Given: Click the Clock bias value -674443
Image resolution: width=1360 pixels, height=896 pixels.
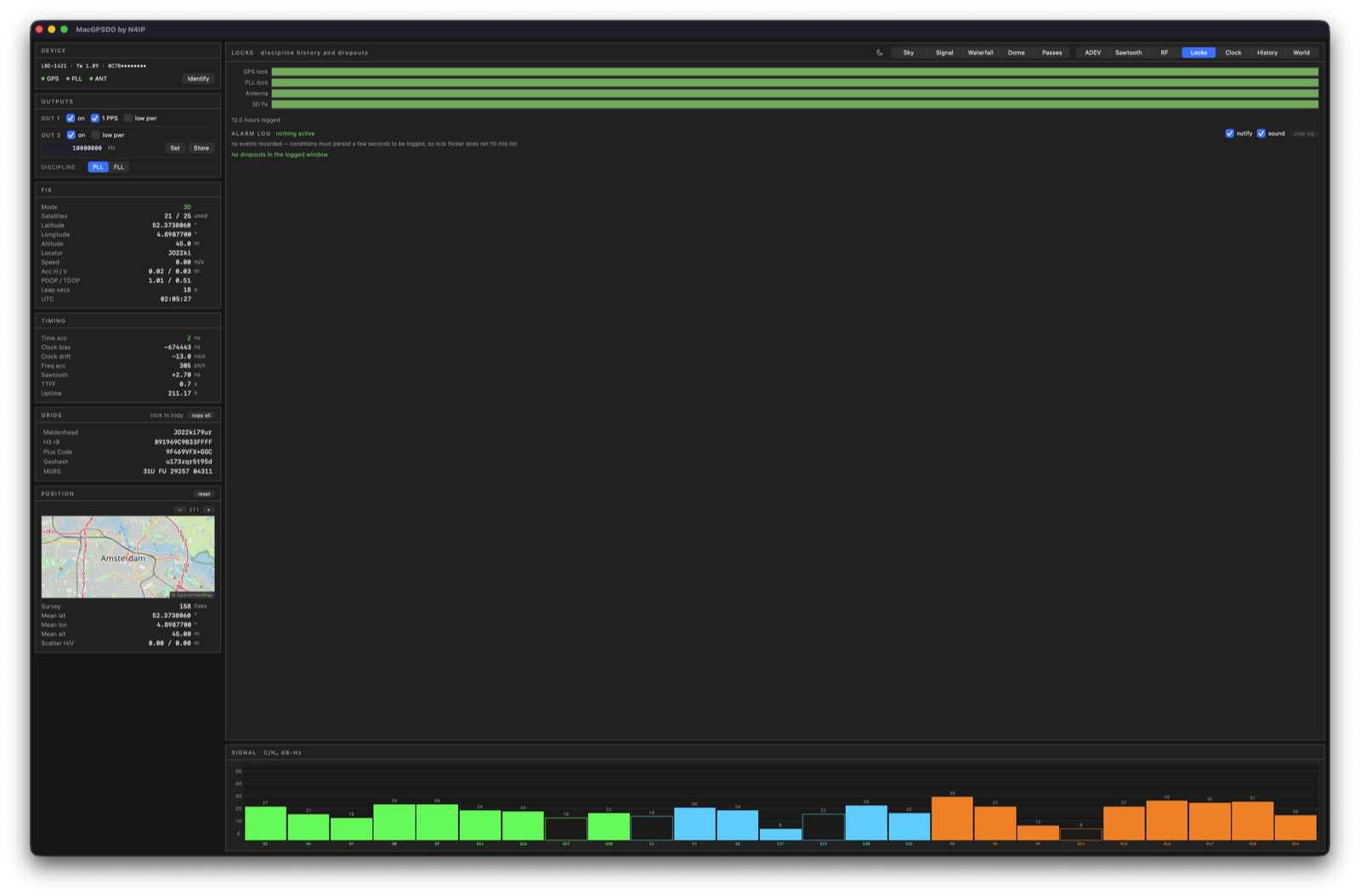Looking at the screenshot, I should (x=178, y=347).
